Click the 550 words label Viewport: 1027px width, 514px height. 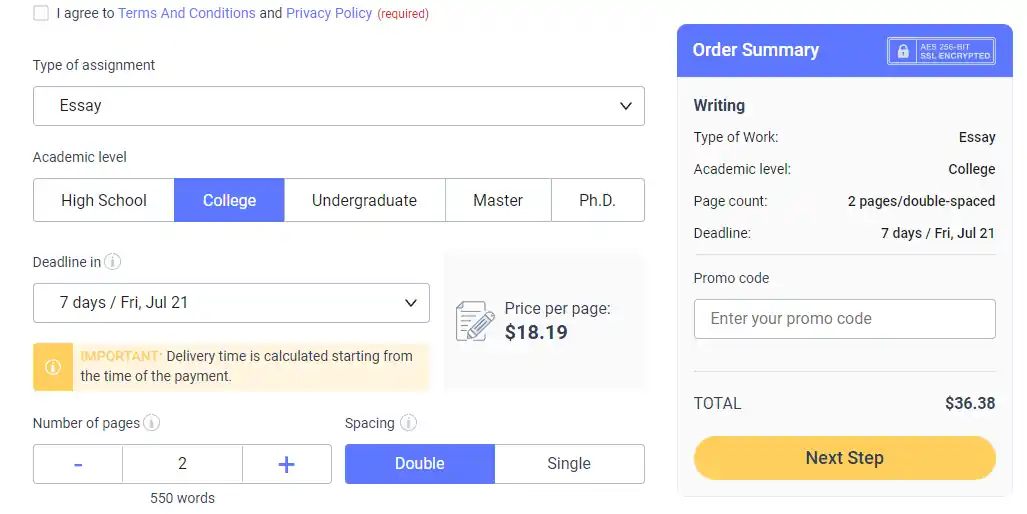(x=182, y=498)
